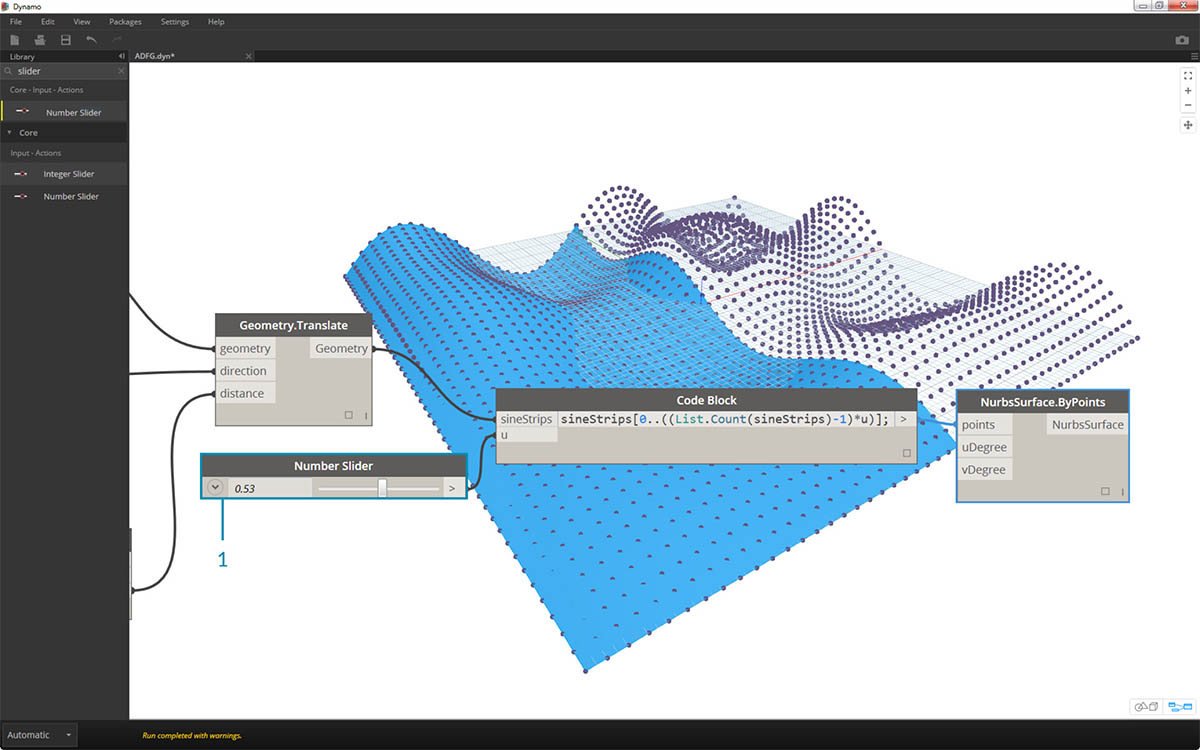The height and width of the screenshot is (750, 1200).
Task: Click the Undo arrow icon
Action: (91, 40)
